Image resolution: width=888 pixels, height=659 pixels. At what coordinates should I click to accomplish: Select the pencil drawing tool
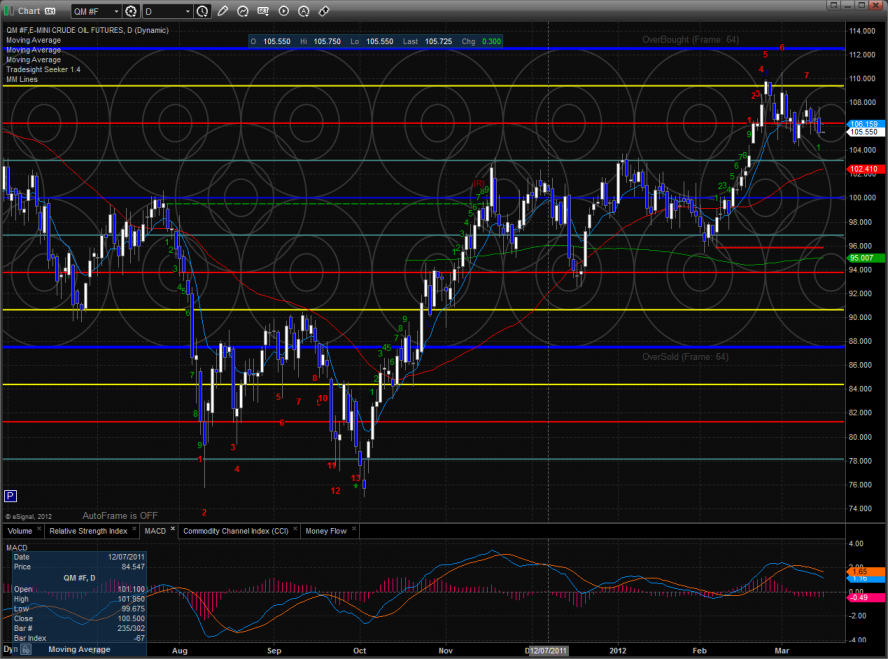224,12
